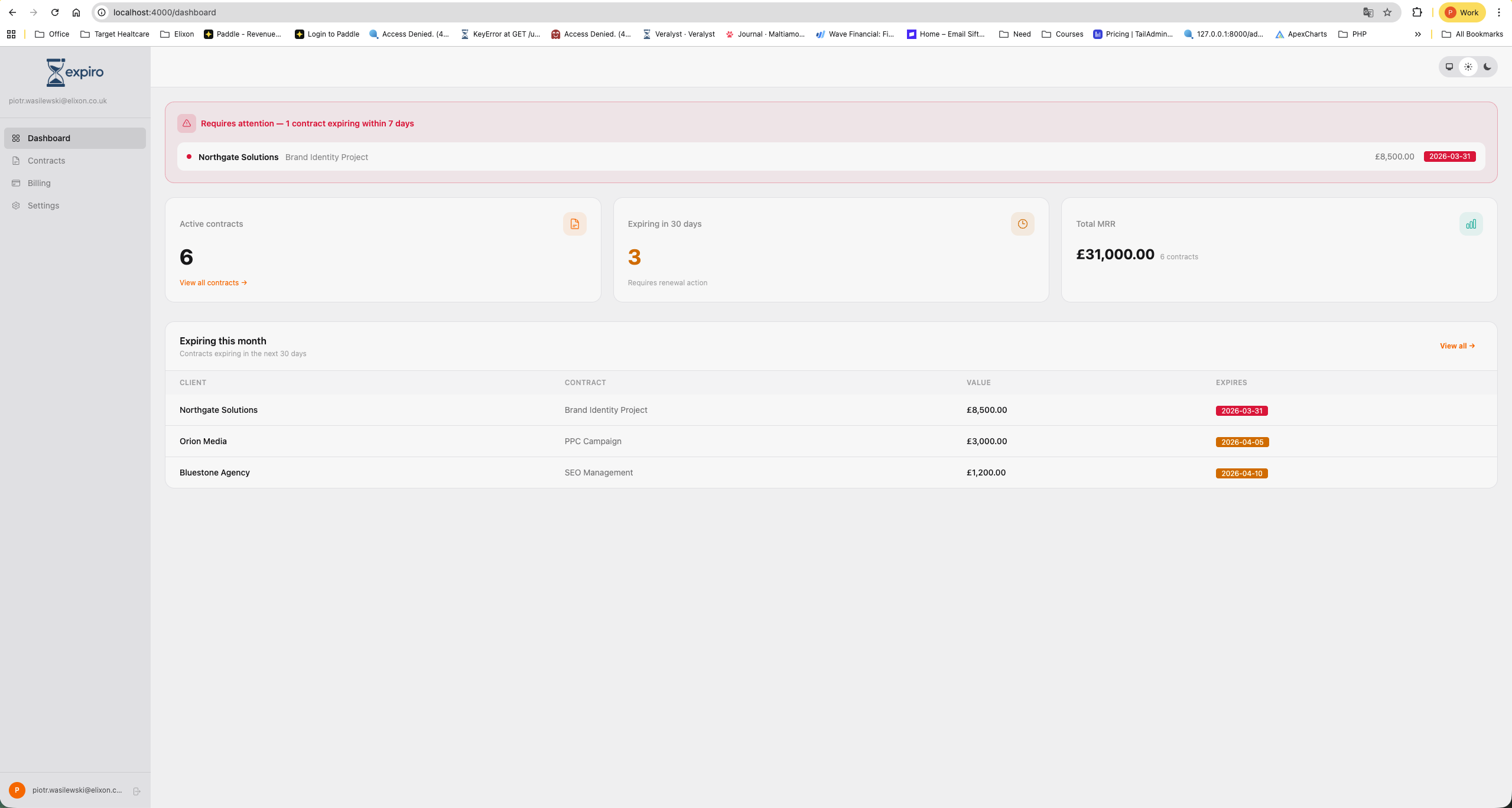Screen dimensions: 1512x808
Task: Open Contracts in the sidebar
Action: tap(46, 161)
